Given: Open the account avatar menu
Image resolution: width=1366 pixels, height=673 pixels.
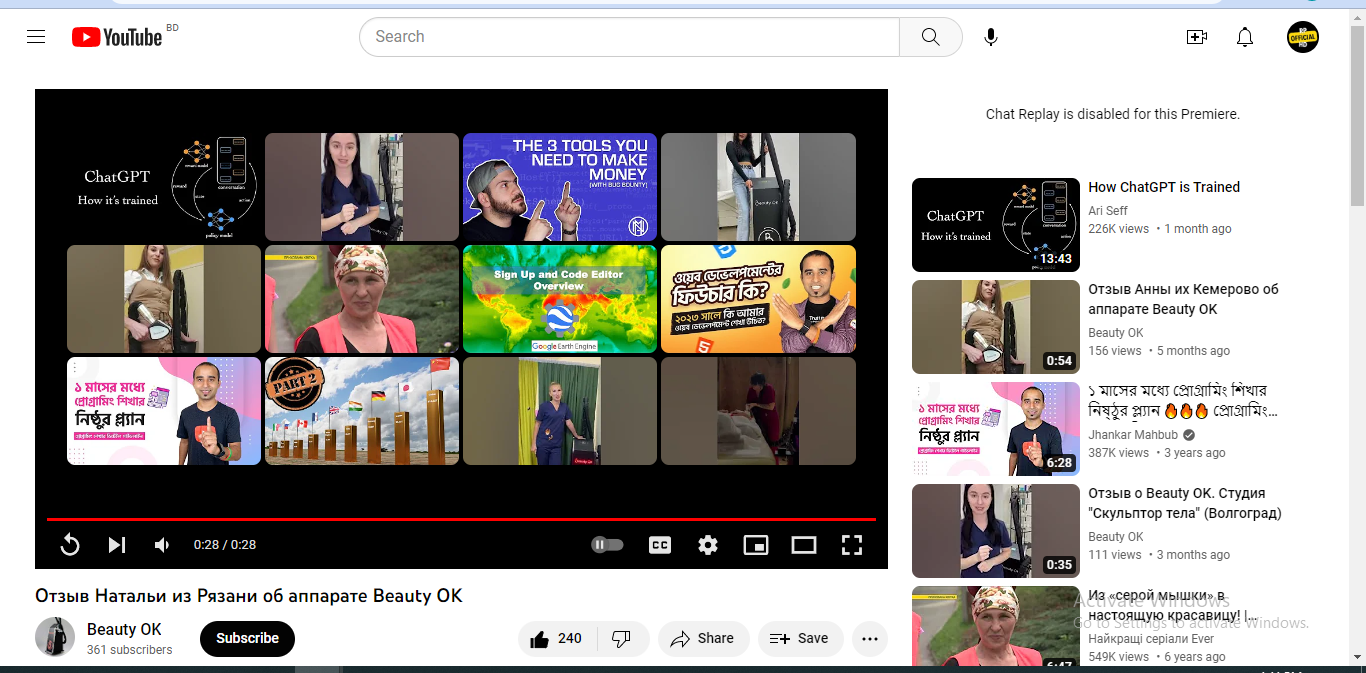Looking at the screenshot, I should click(x=1302, y=37).
